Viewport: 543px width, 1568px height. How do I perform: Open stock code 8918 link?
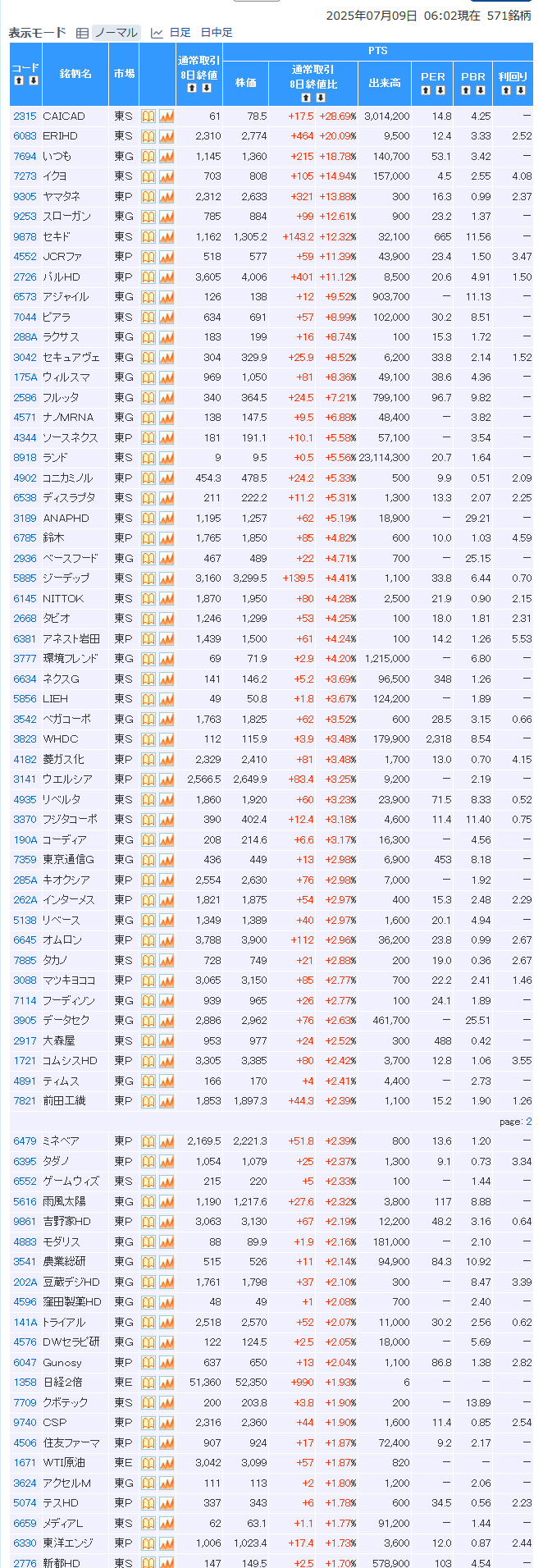coord(25,458)
